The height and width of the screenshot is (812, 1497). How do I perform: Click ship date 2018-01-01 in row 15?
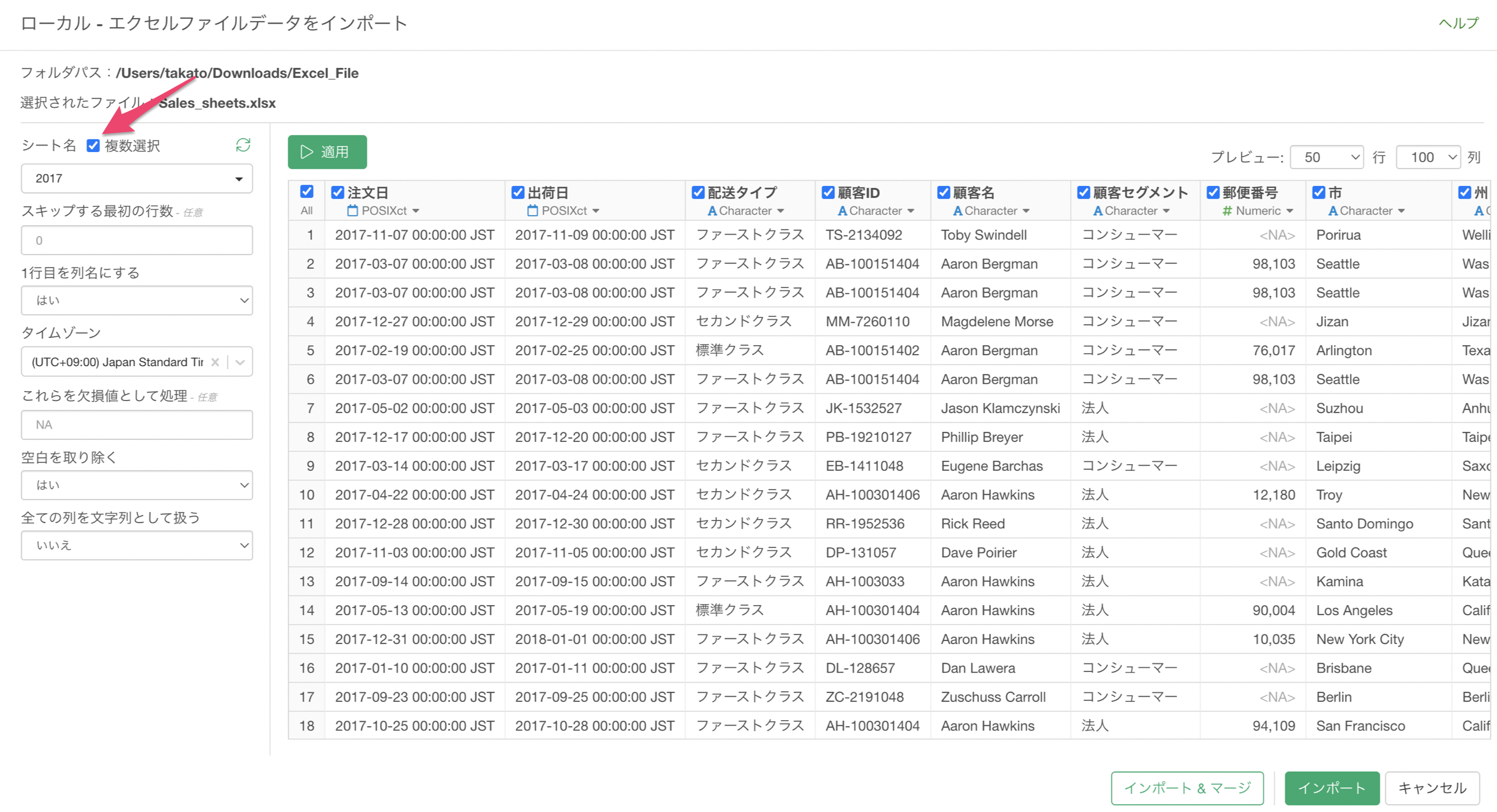point(595,639)
